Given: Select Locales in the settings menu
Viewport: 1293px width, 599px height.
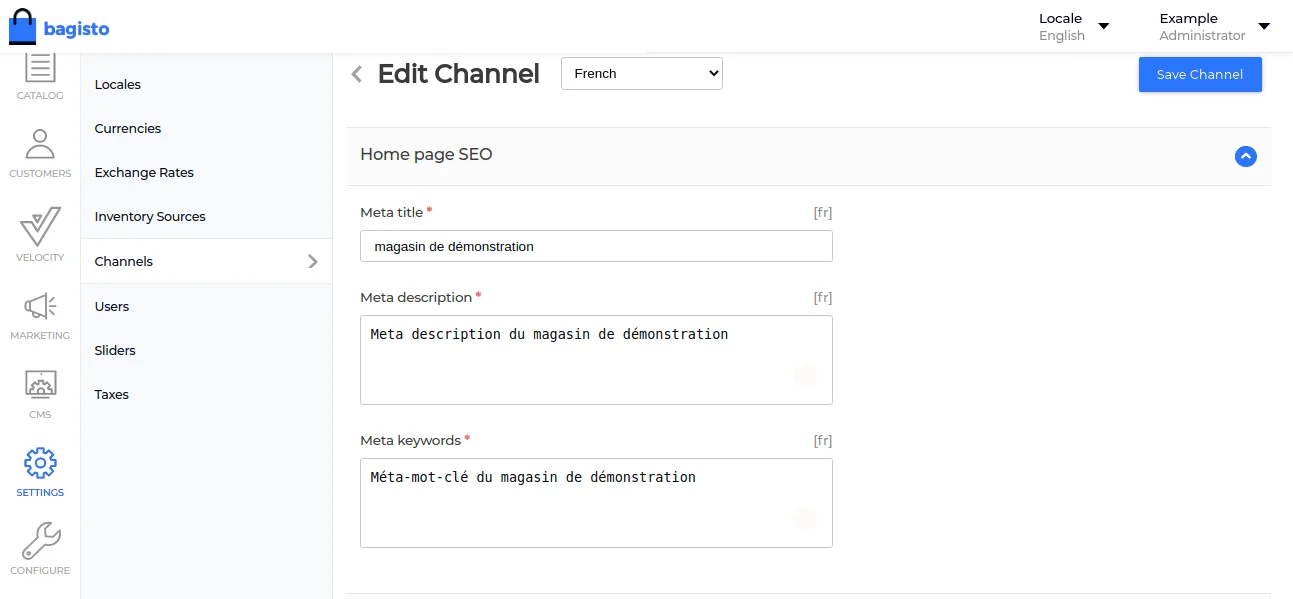Looking at the screenshot, I should pyautogui.click(x=118, y=85).
